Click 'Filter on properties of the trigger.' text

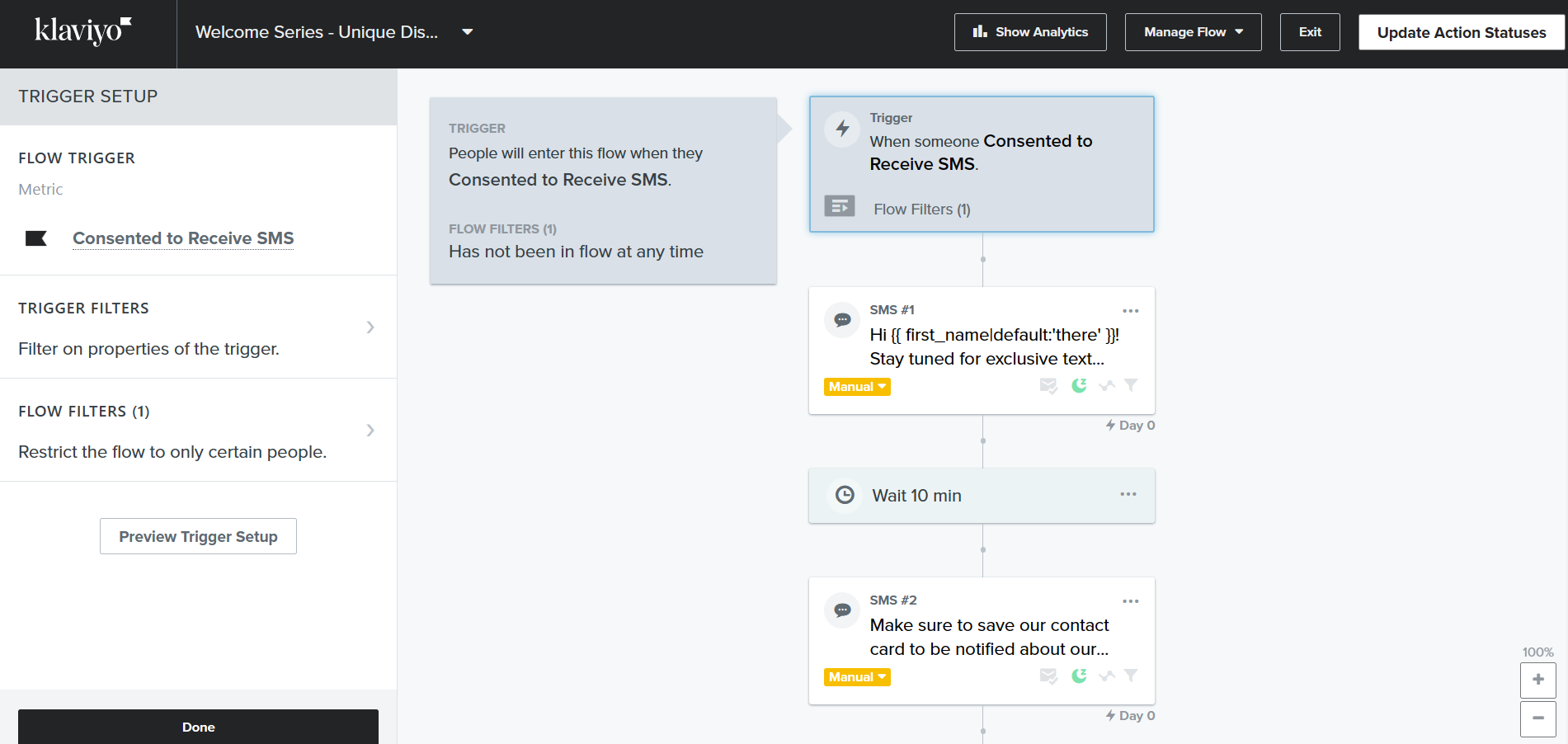point(148,349)
